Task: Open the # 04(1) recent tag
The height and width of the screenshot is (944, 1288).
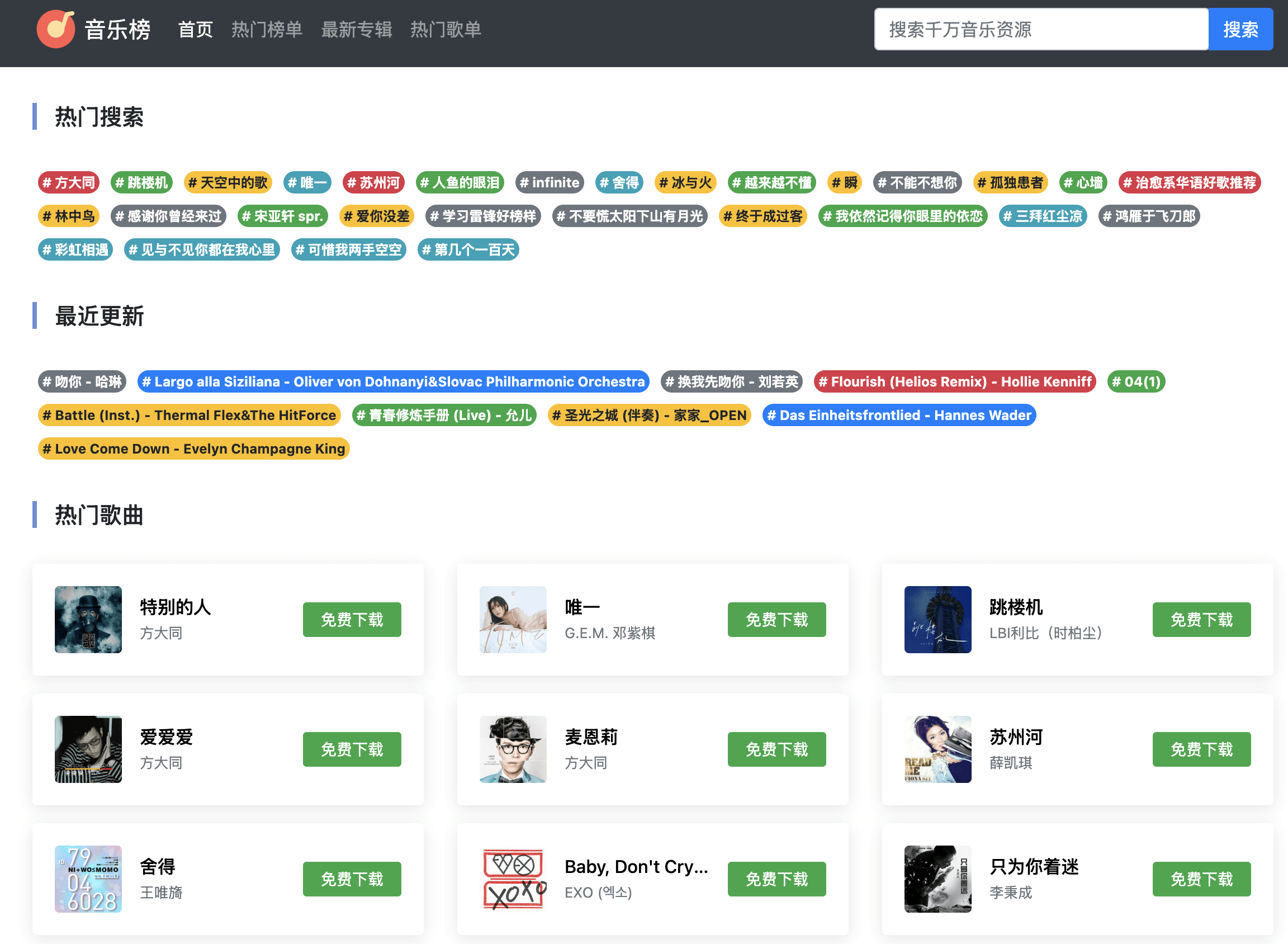Action: pos(1137,381)
